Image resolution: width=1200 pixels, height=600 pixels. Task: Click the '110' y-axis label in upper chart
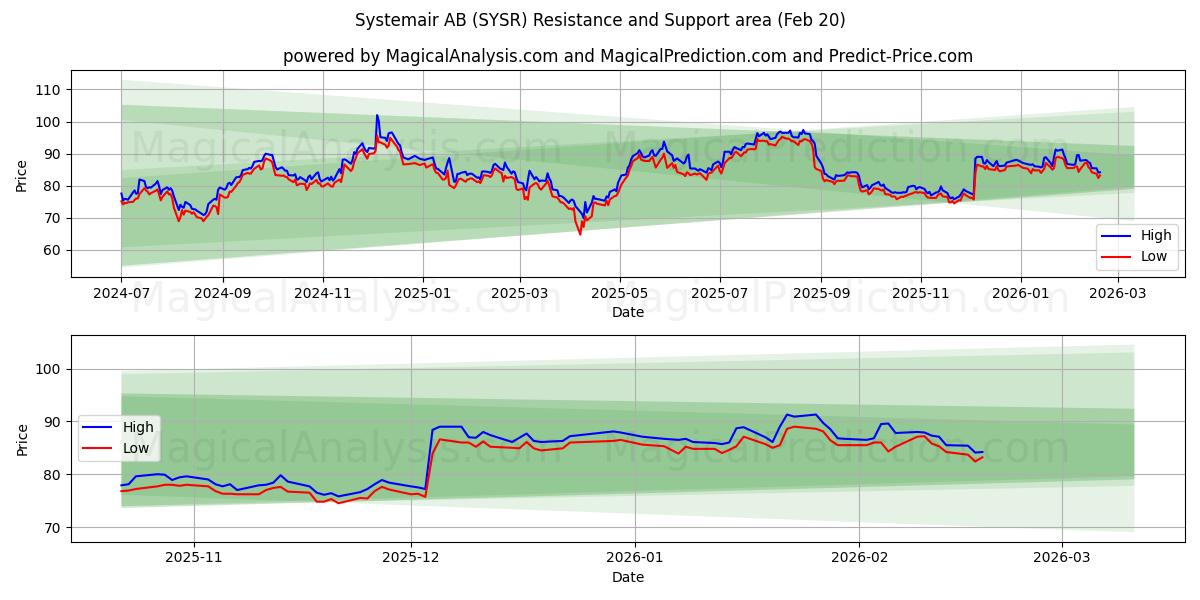click(48, 90)
